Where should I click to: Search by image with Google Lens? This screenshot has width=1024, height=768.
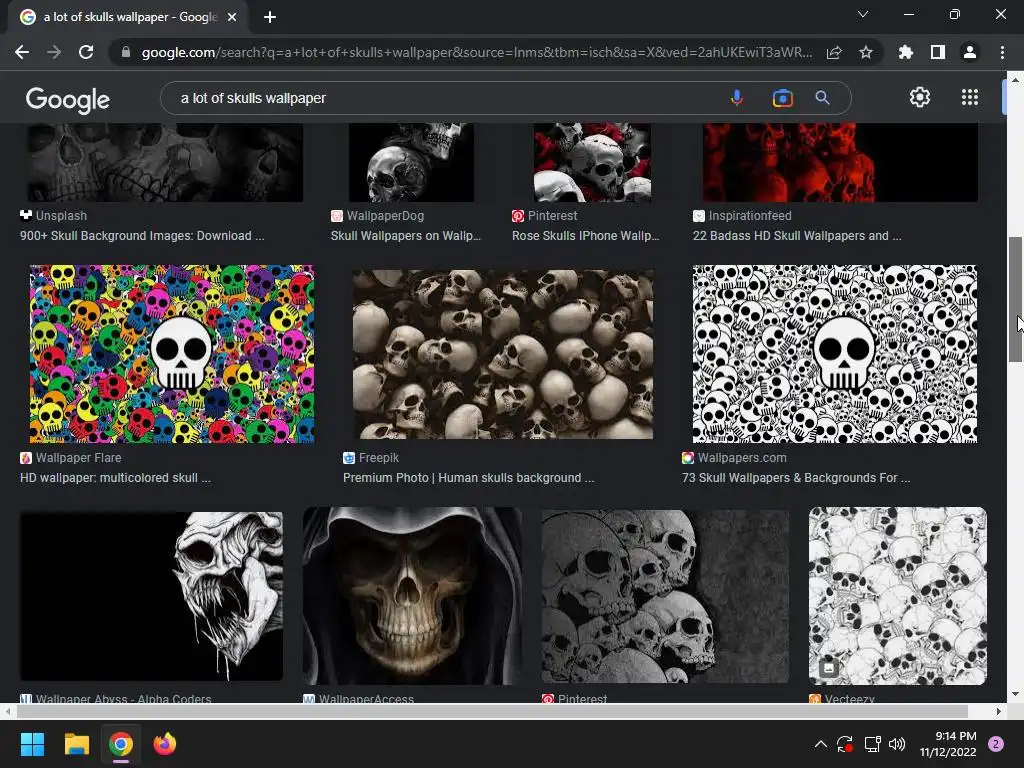point(782,98)
